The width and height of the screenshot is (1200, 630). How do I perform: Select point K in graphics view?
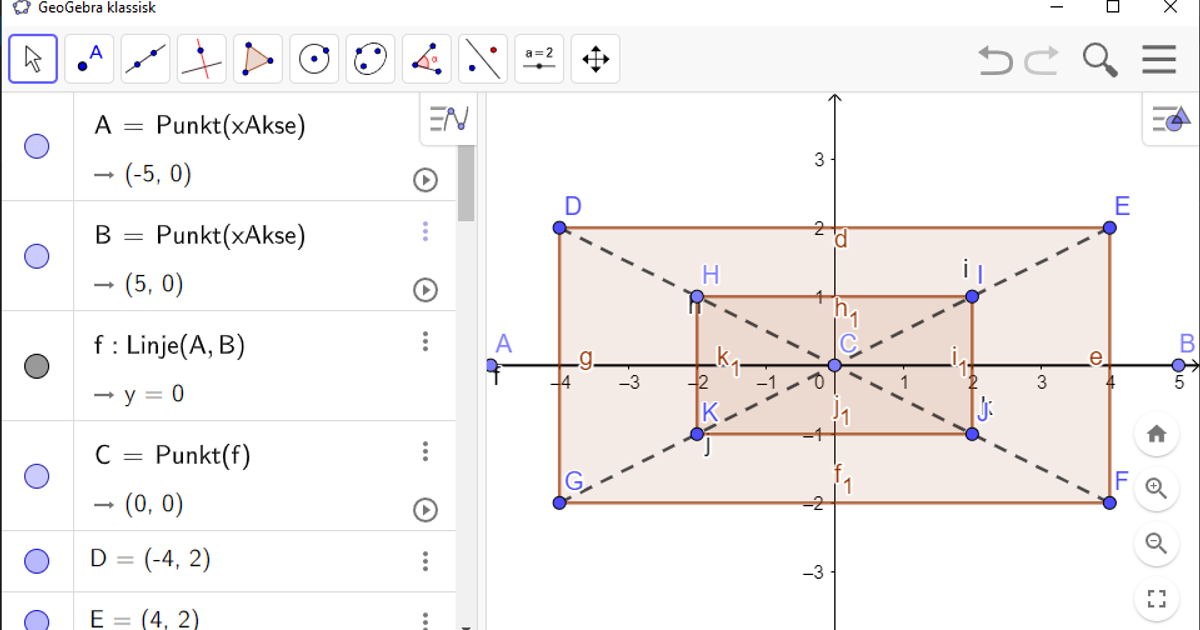pos(698,434)
